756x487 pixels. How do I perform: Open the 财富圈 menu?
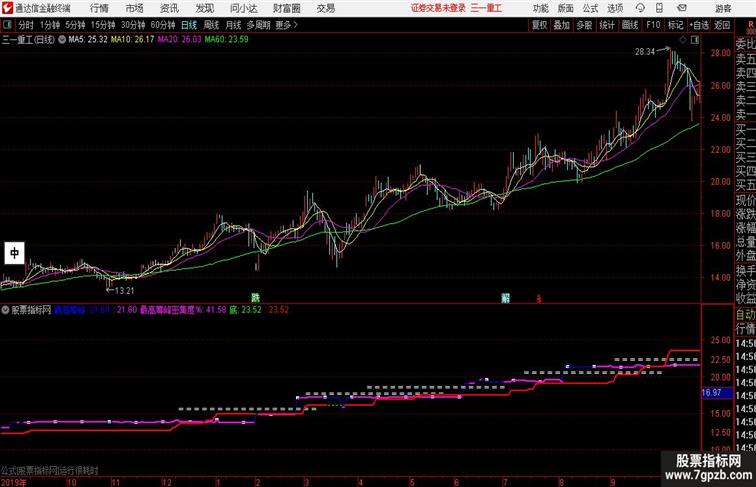click(286, 8)
